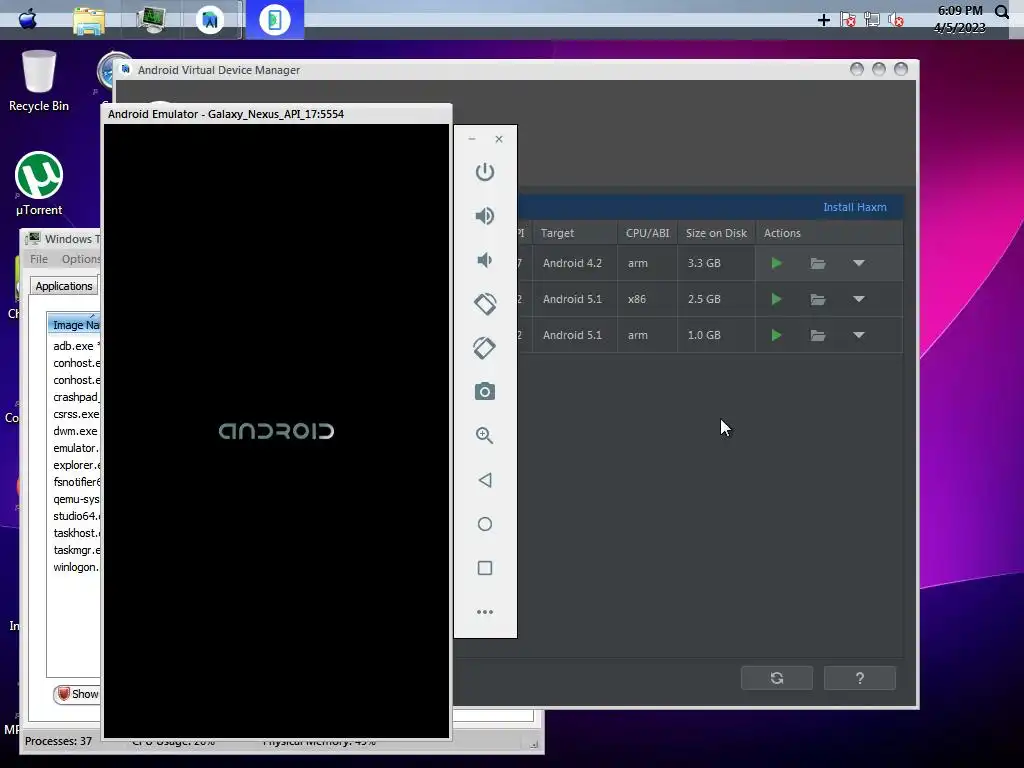Screen dimensions: 1024x768
Task: Select explorer process in Task Manager
Action: (x=76, y=465)
